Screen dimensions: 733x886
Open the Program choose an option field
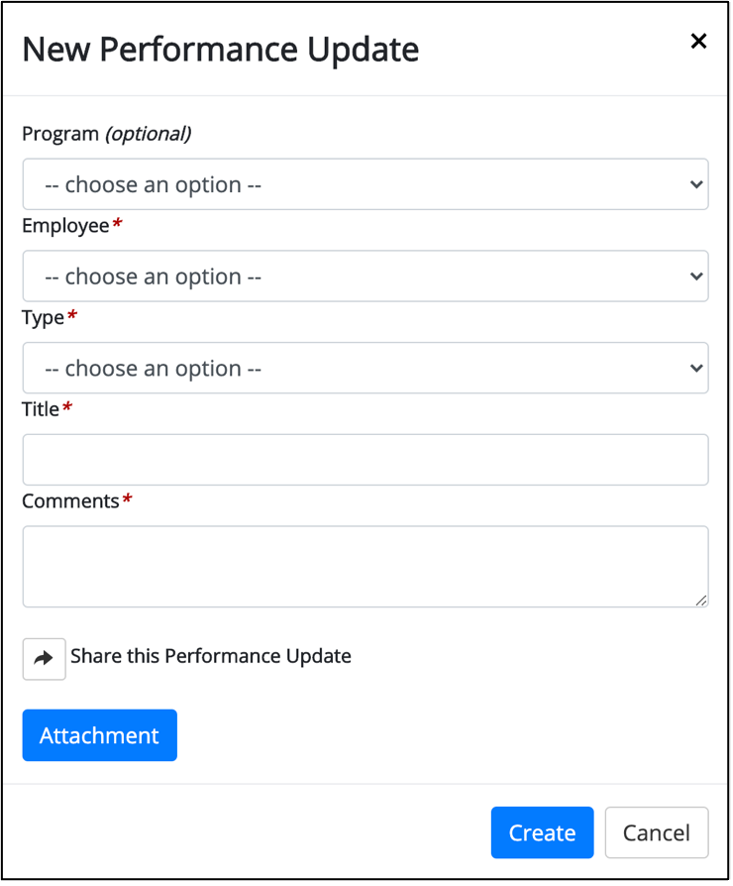[365, 184]
